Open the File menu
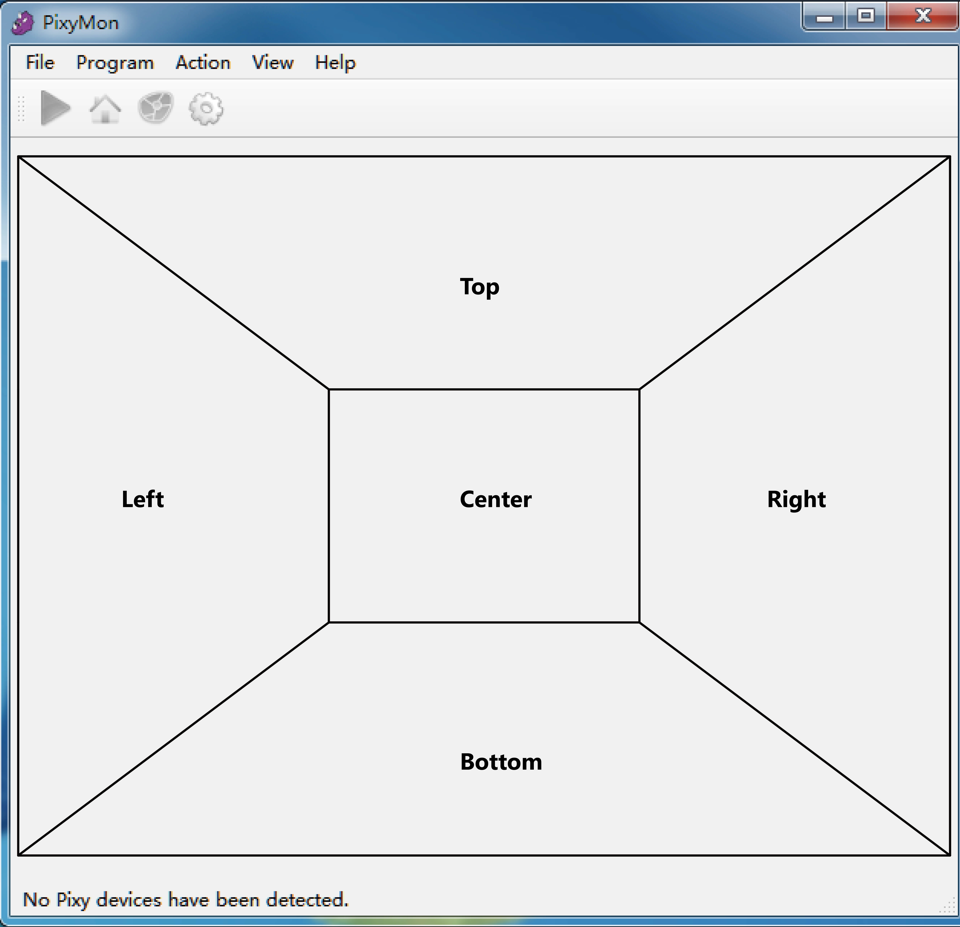The image size is (960, 927). click(40, 62)
